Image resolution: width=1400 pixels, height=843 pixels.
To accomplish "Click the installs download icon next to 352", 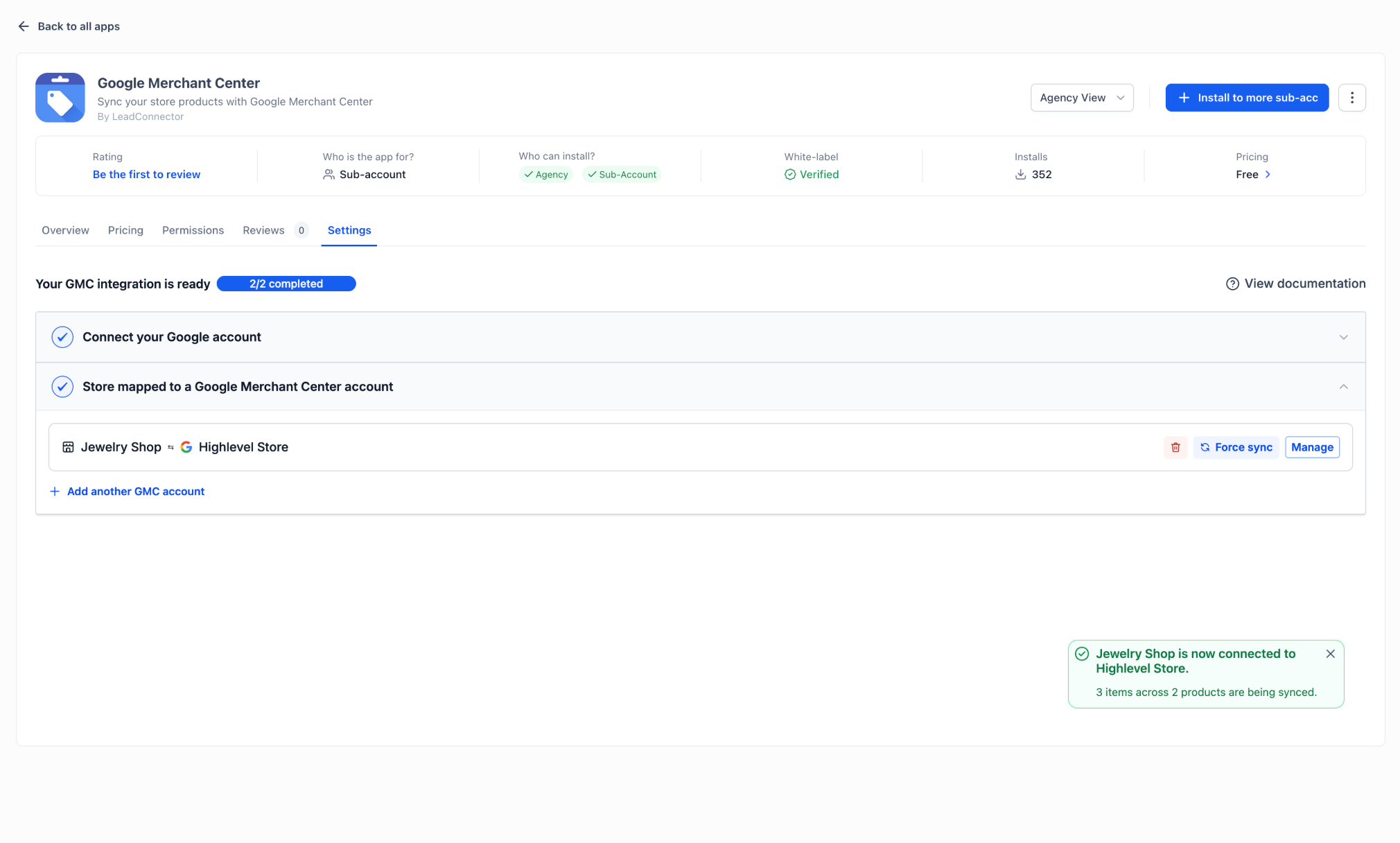I will [1020, 175].
